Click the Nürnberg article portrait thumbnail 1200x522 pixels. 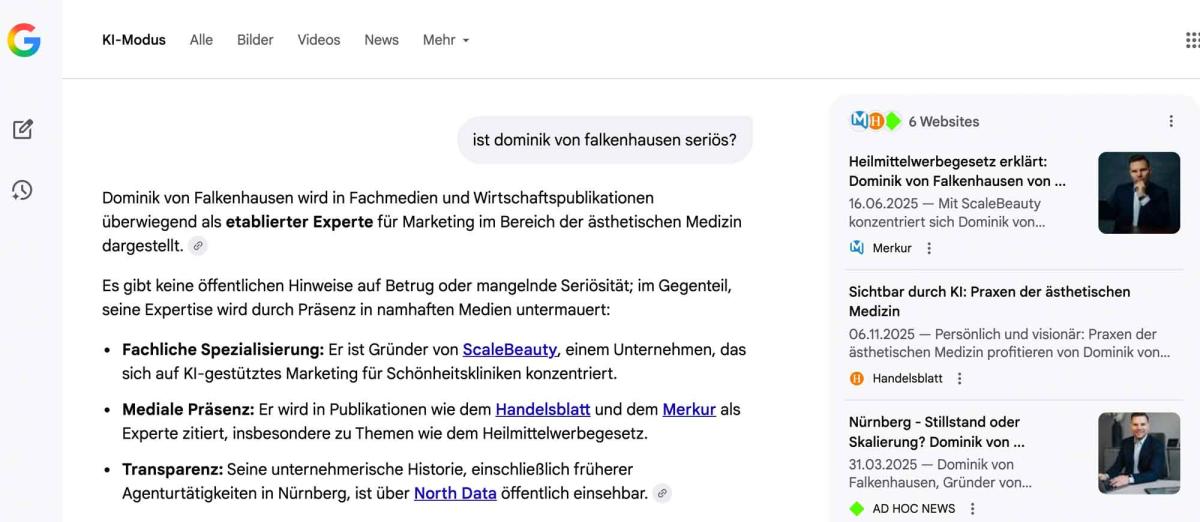1139,453
